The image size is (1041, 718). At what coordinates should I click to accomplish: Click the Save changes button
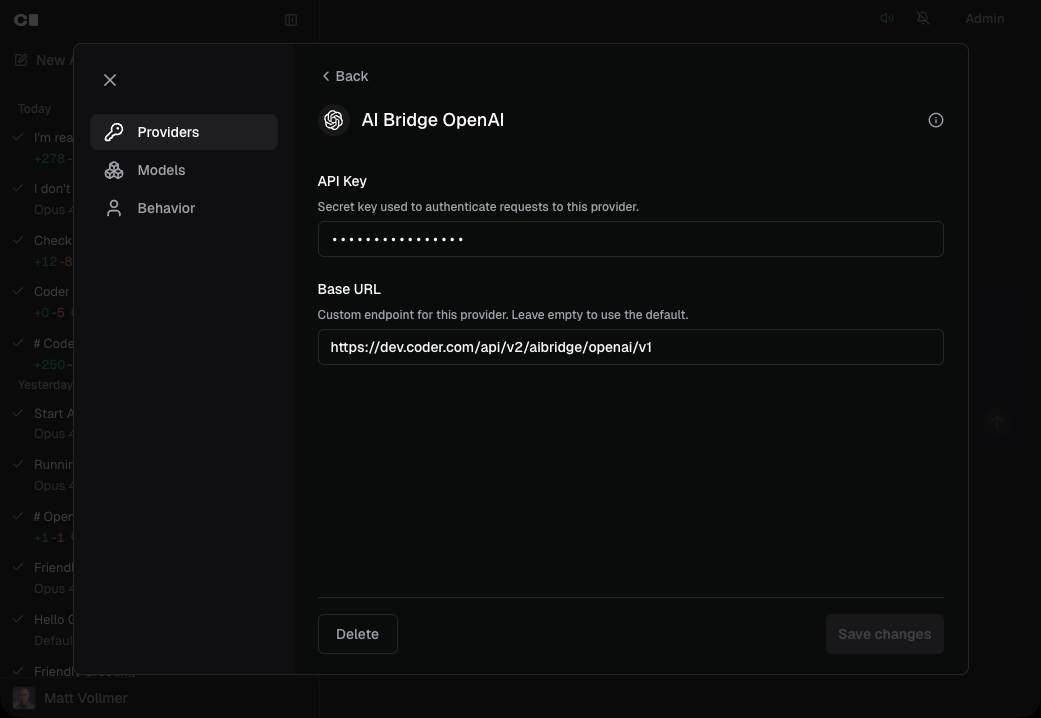[884, 634]
